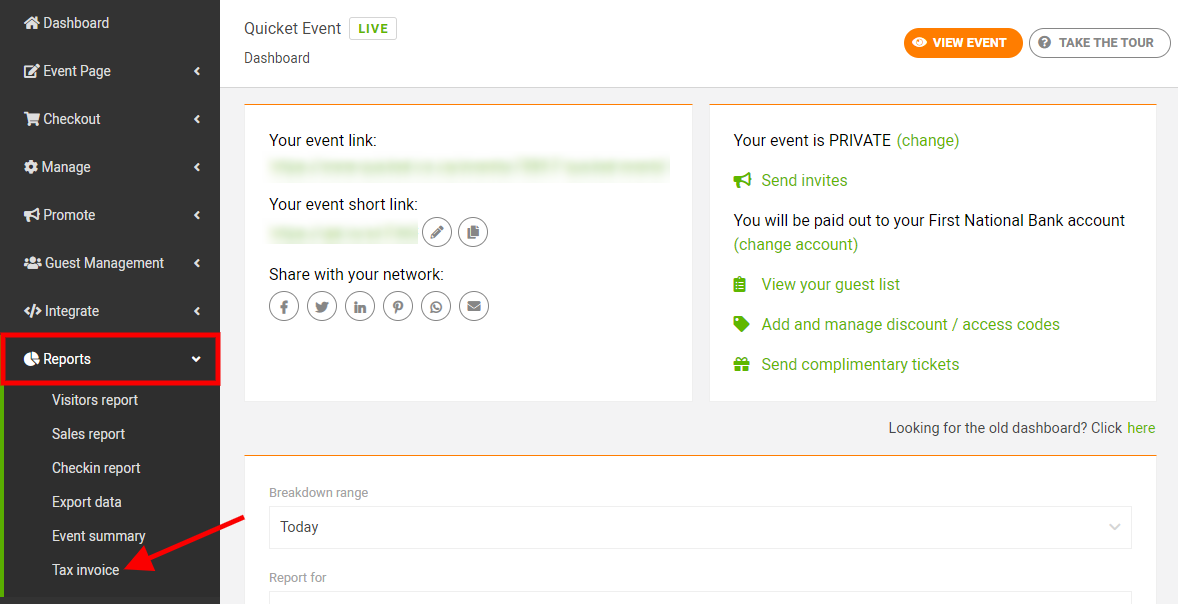Open old dashboard via 'here' link
This screenshot has width=1178, height=604.
[x=1141, y=427]
